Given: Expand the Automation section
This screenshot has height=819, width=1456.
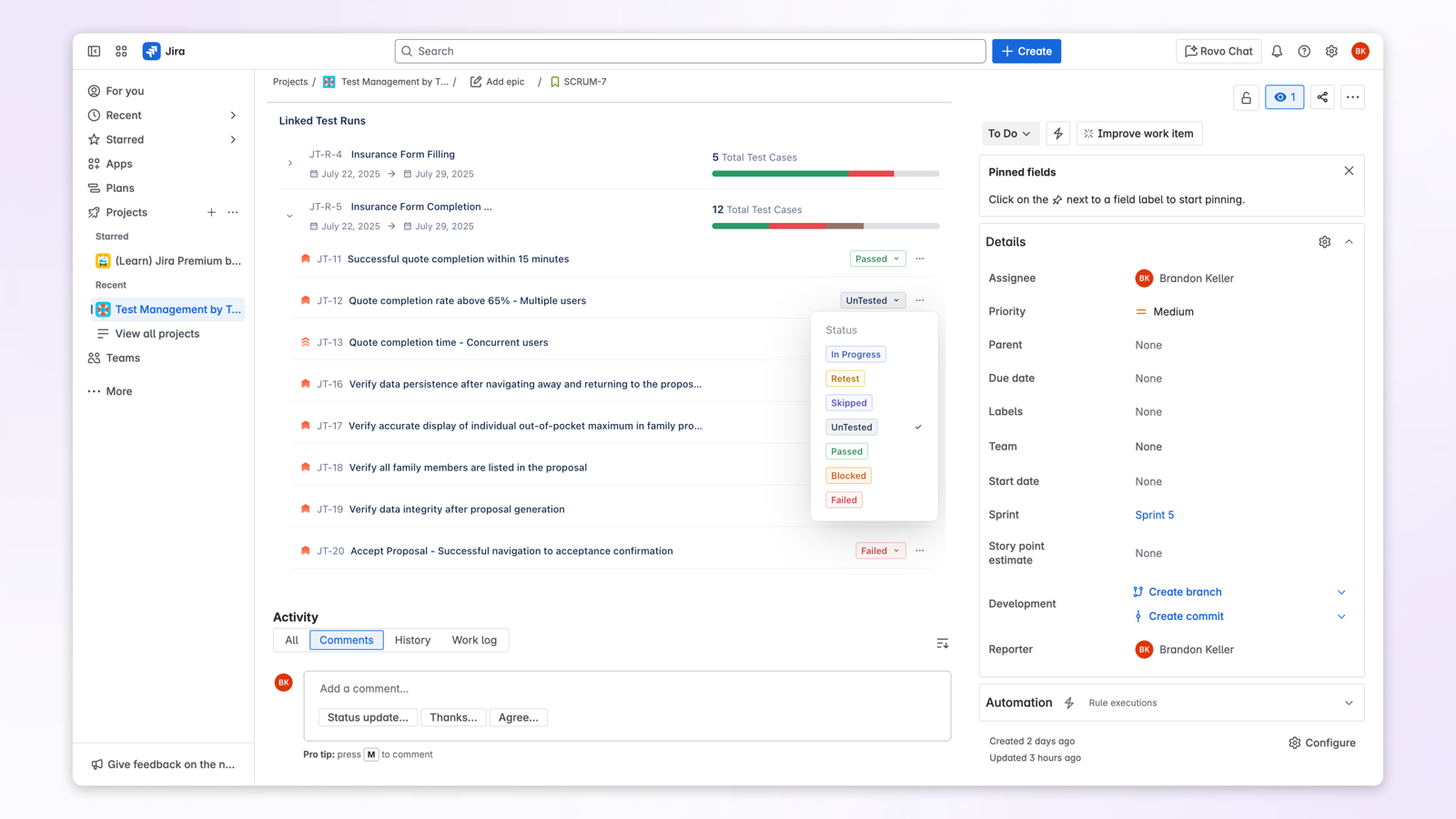Looking at the screenshot, I should click(1349, 703).
